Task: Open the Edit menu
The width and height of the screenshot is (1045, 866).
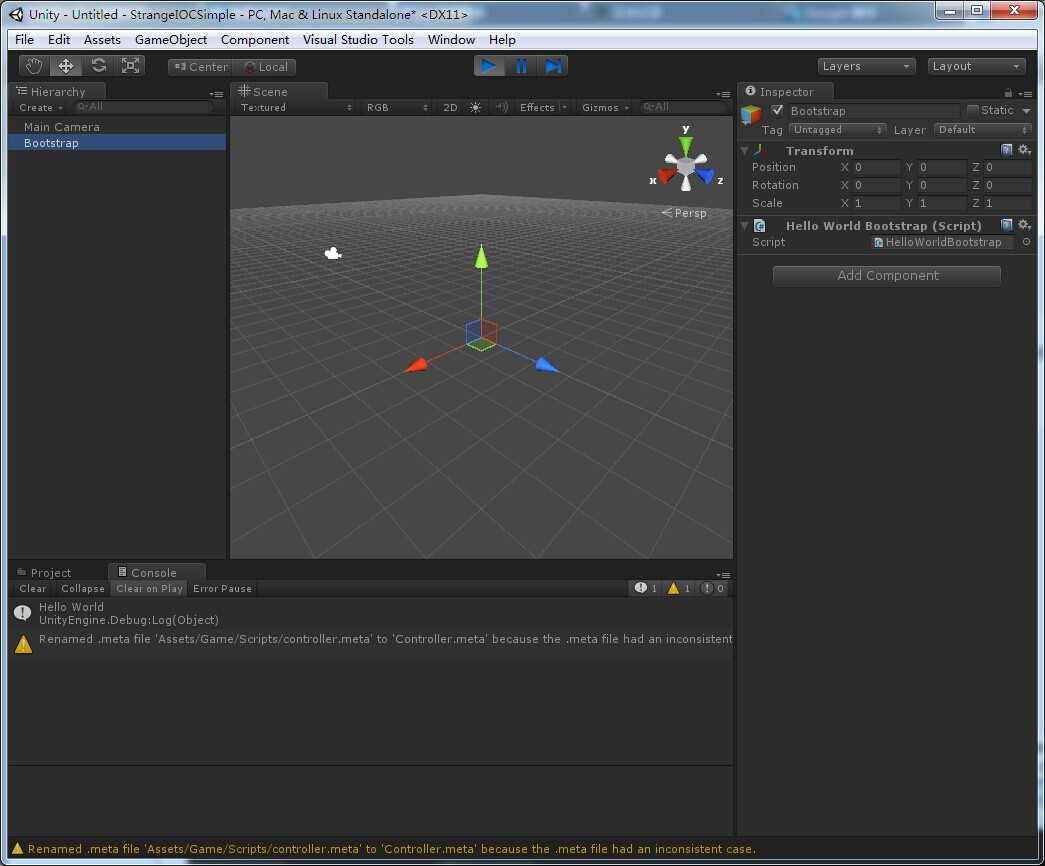Action: coord(59,39)
